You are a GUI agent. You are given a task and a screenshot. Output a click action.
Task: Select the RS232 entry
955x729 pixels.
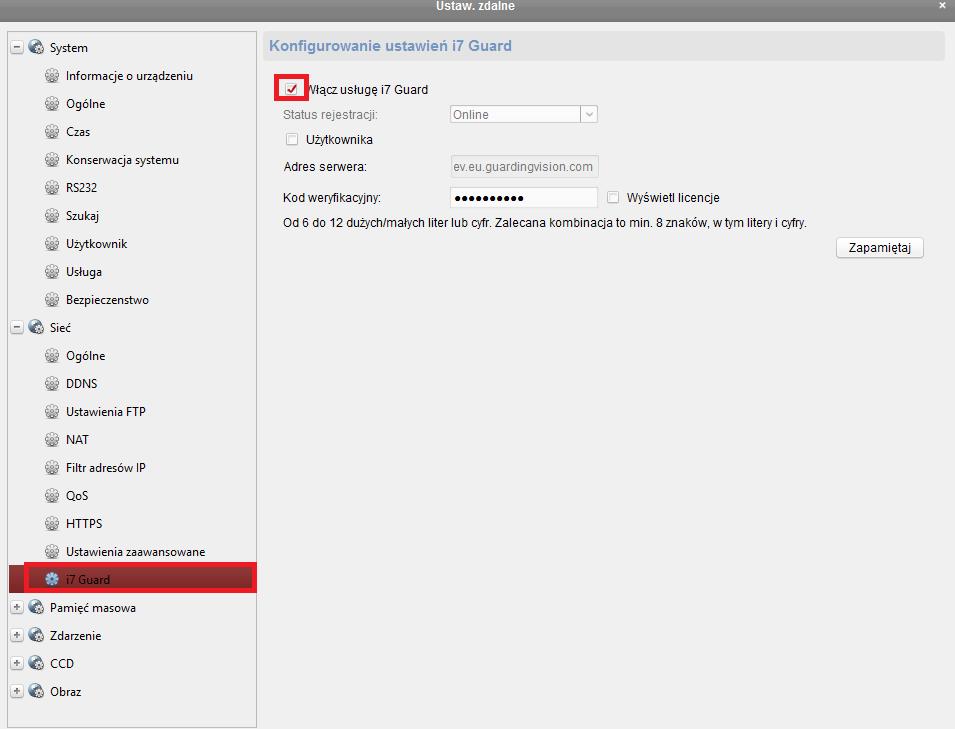pyautogui.click(x=82, y=188)
